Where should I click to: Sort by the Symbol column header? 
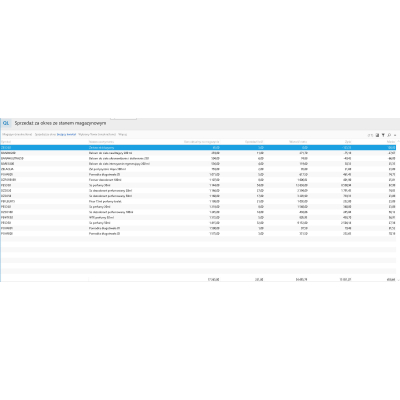(x=6, y=142)
